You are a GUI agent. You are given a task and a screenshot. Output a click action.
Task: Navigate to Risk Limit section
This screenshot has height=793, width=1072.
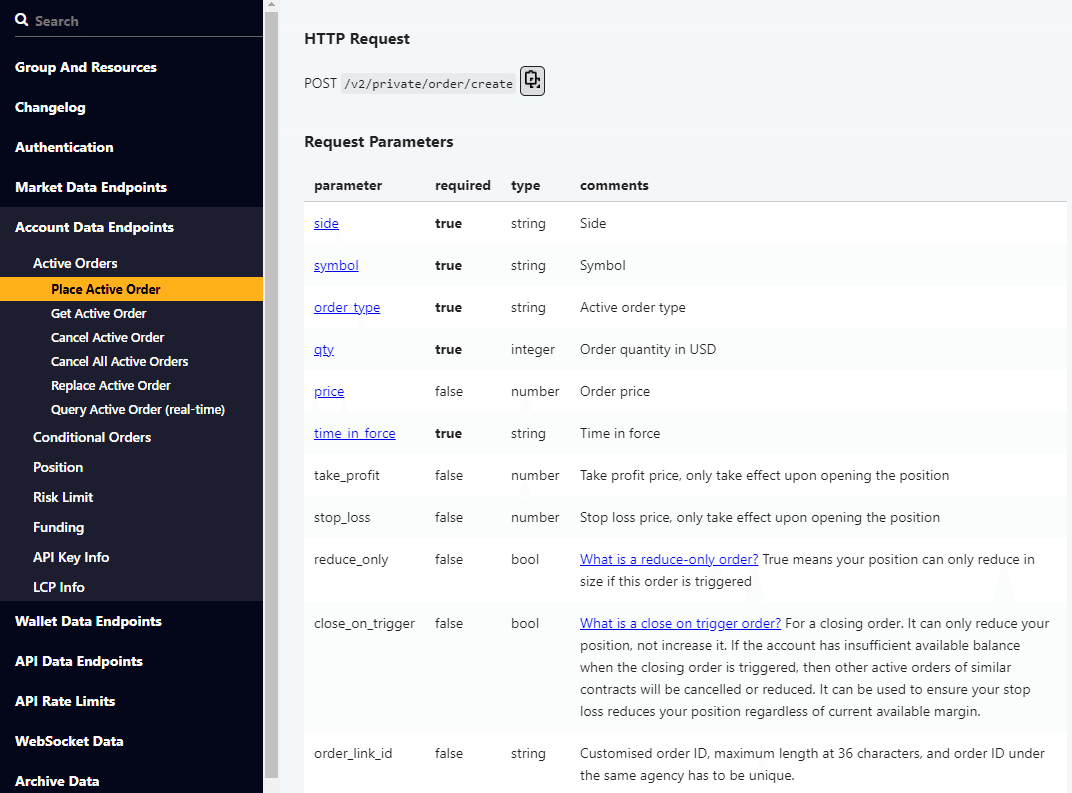(x=63, y=497)
